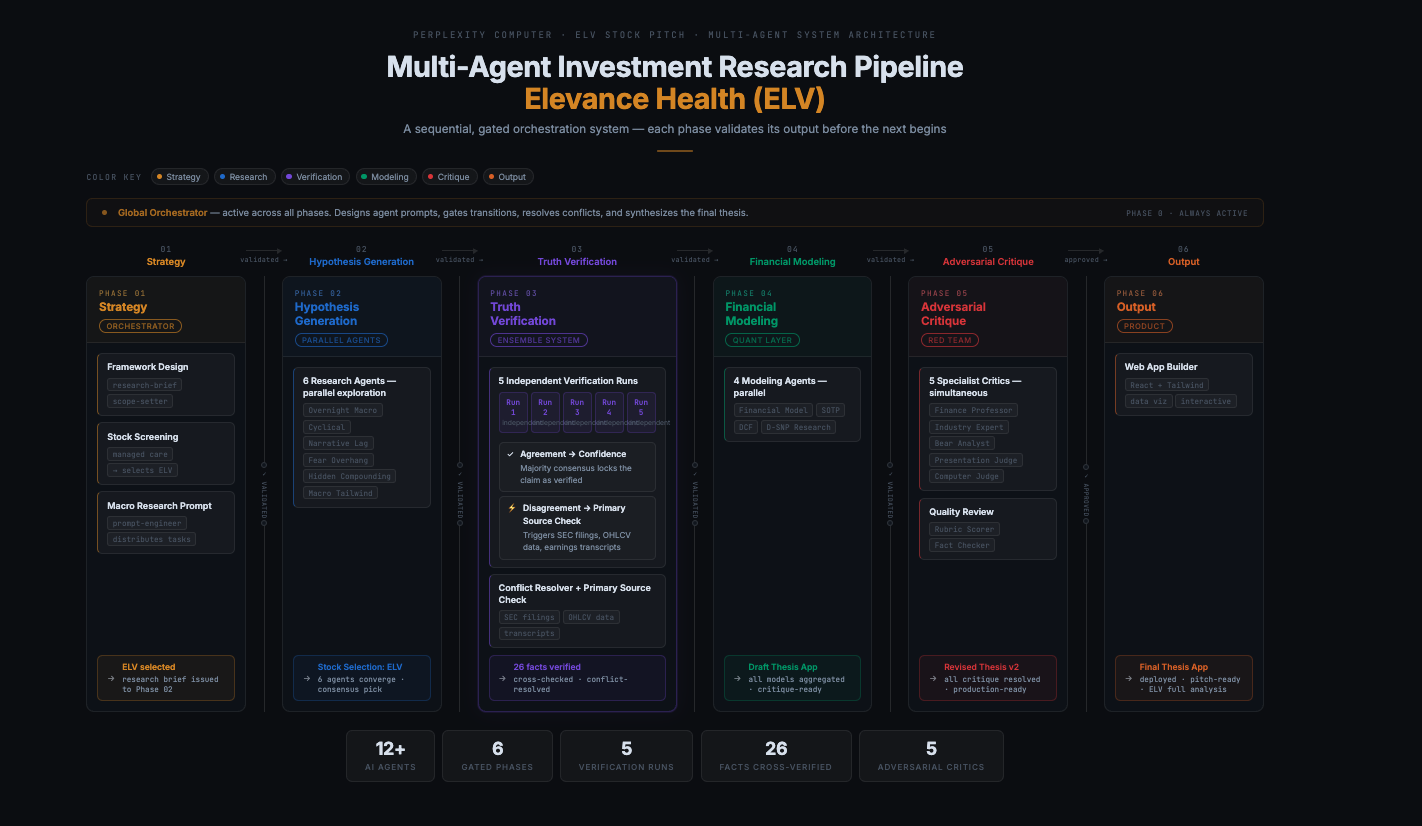The height and width of the screenshot is (826, 1422).
Task: Click the Narrative Lag agent tag
Action: 338,443
